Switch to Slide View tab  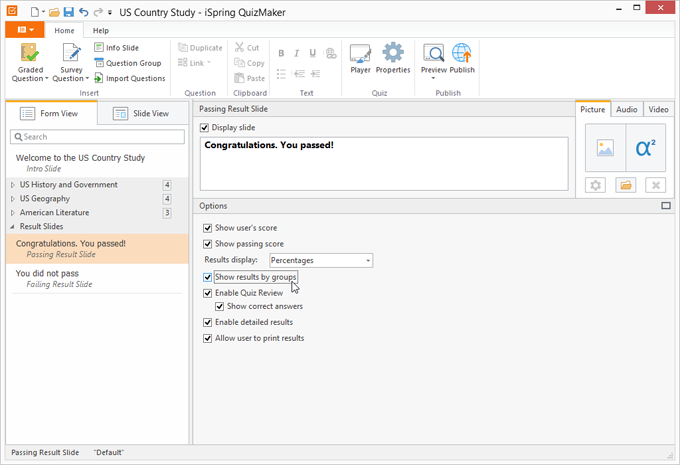coord(143,113)
